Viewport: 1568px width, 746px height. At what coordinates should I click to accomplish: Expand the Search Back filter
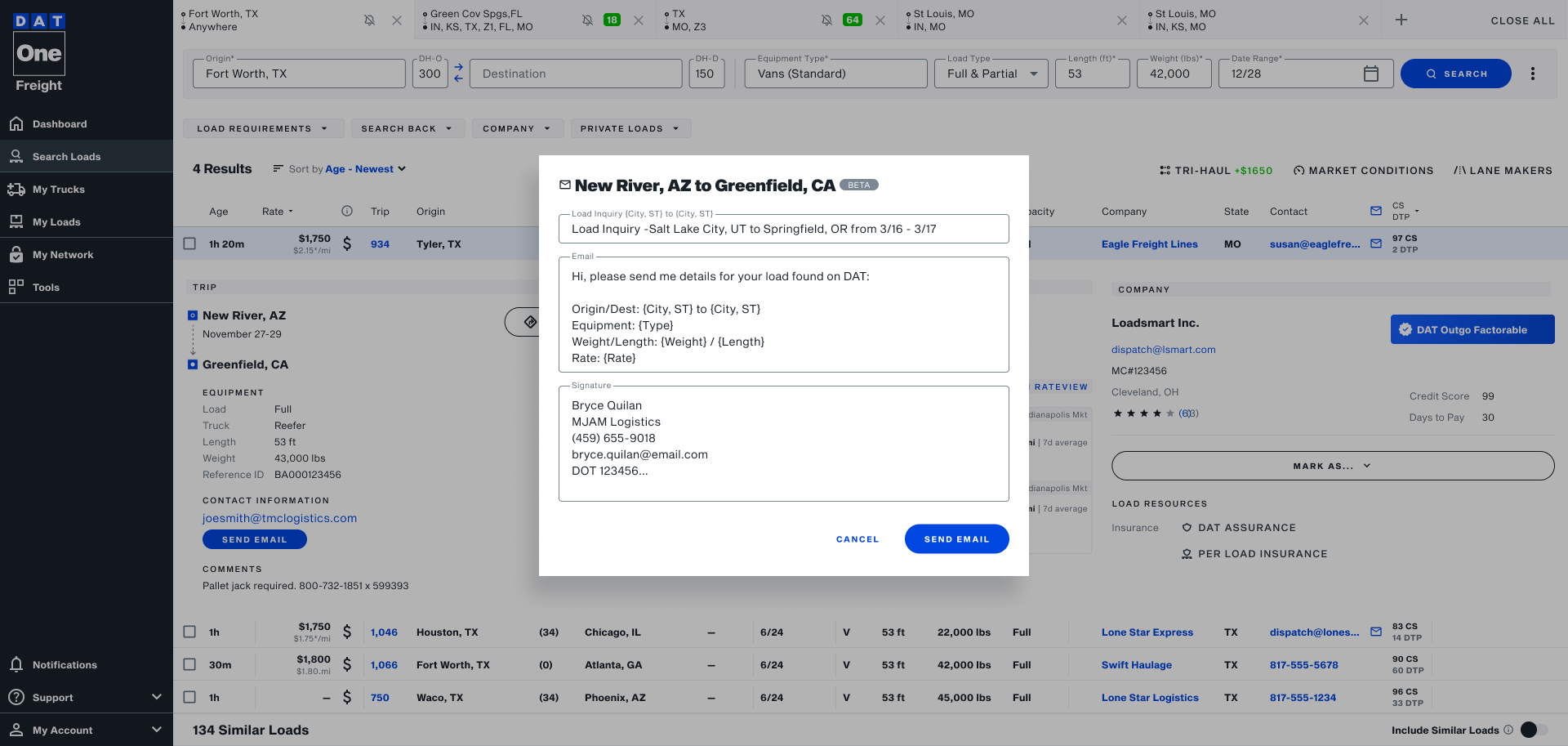point(408,128)
